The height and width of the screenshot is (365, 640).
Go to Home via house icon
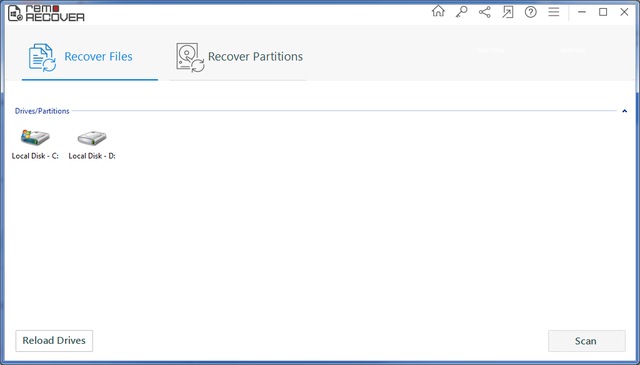[438, 11]
